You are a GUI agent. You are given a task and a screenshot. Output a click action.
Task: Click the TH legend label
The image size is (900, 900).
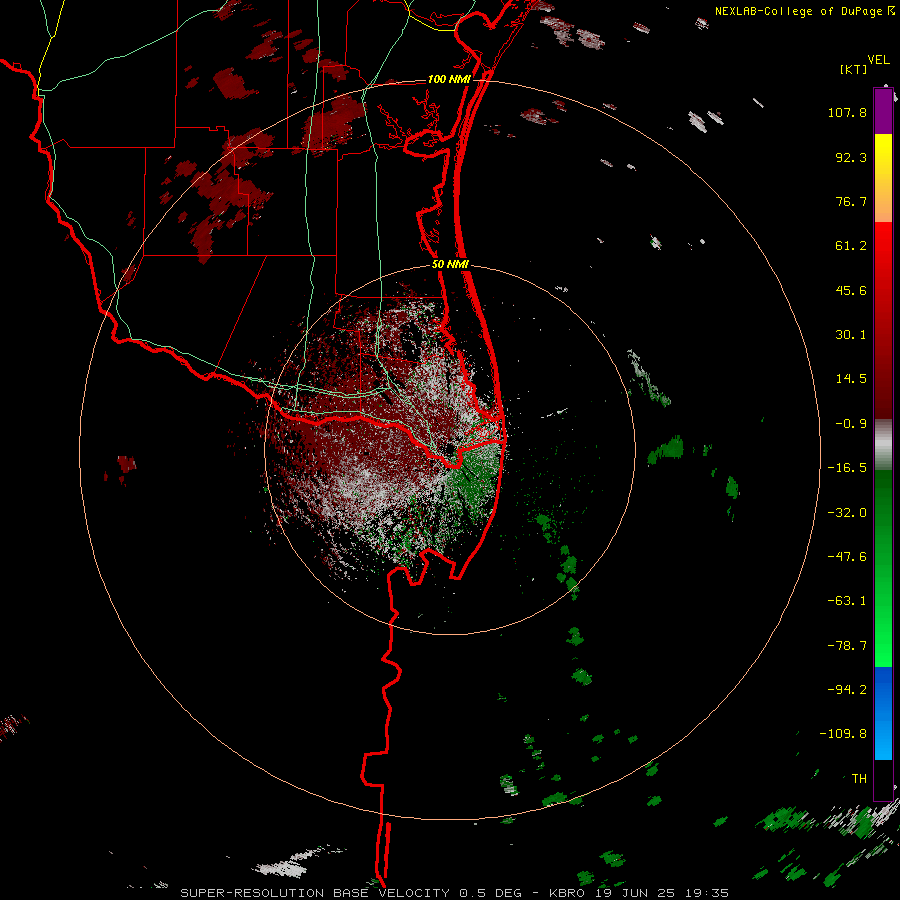[x=859, y=779]
